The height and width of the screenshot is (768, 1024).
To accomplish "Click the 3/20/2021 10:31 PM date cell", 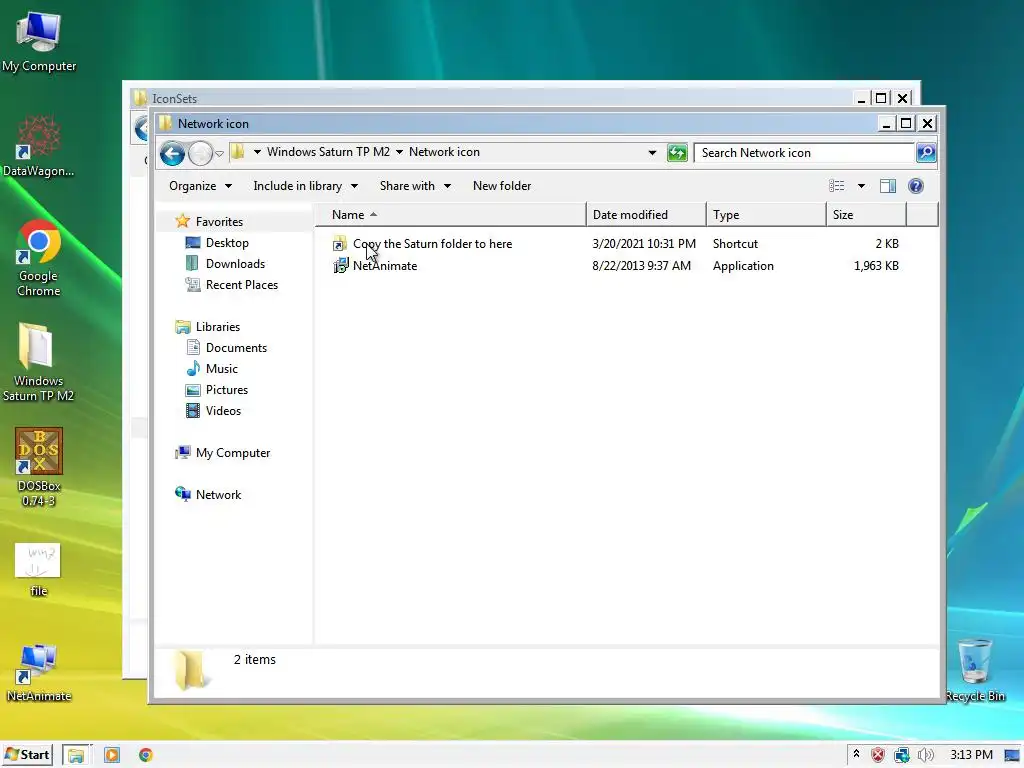I will click(644, 244).
